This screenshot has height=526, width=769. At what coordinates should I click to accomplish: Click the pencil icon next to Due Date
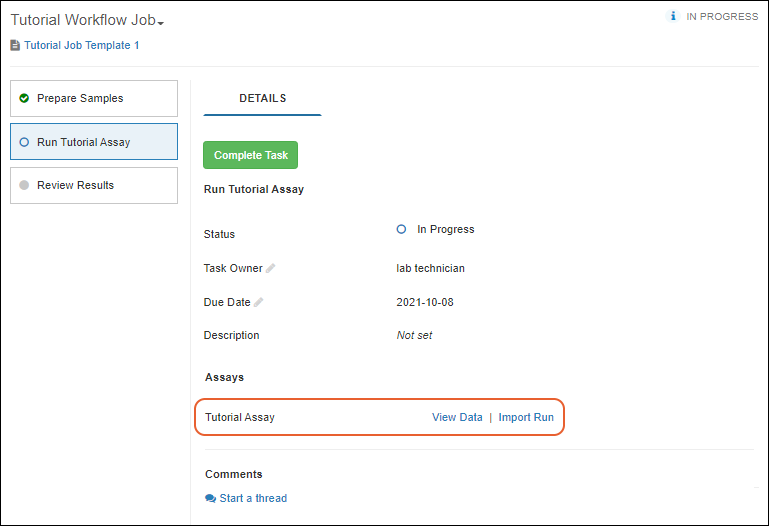click(x=259, y=302)
